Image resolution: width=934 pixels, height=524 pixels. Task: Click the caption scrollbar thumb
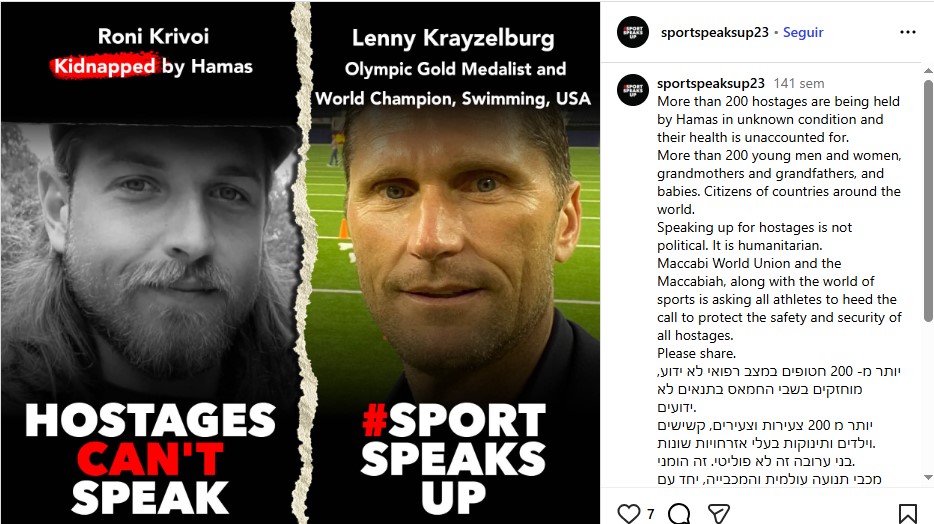928,201
